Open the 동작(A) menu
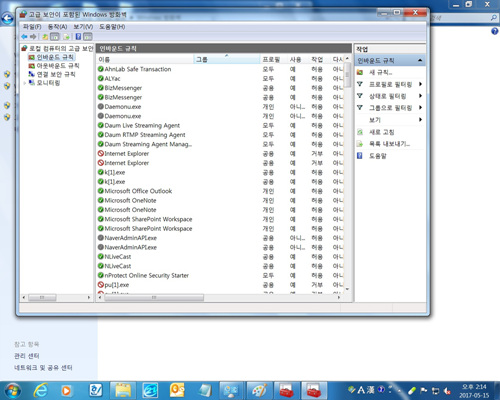The height and width of the screenshot is (400, 500). point(57,27)
